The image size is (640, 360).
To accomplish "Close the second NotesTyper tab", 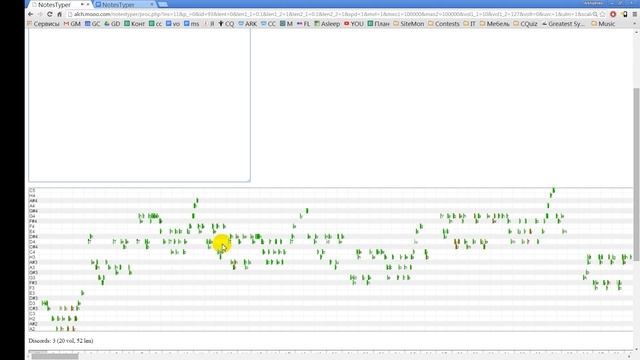I will (x=152, y=4).
